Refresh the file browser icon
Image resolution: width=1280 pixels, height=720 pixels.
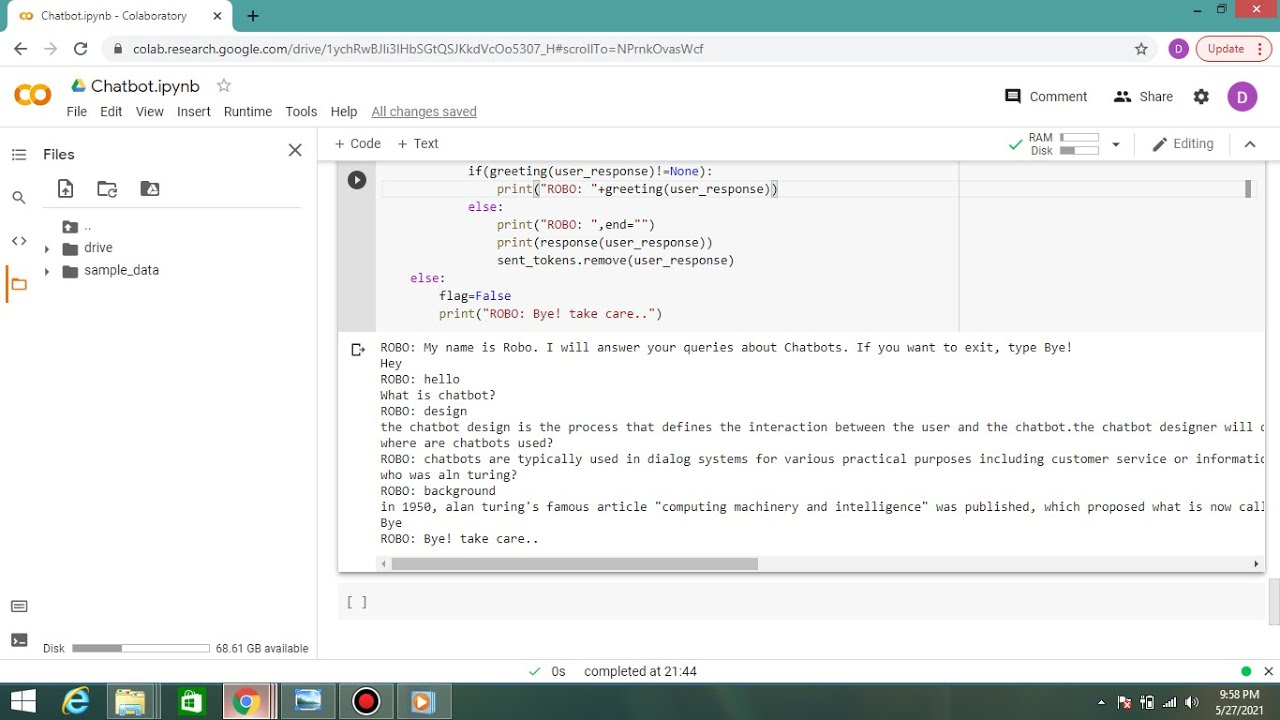point(107,189)
